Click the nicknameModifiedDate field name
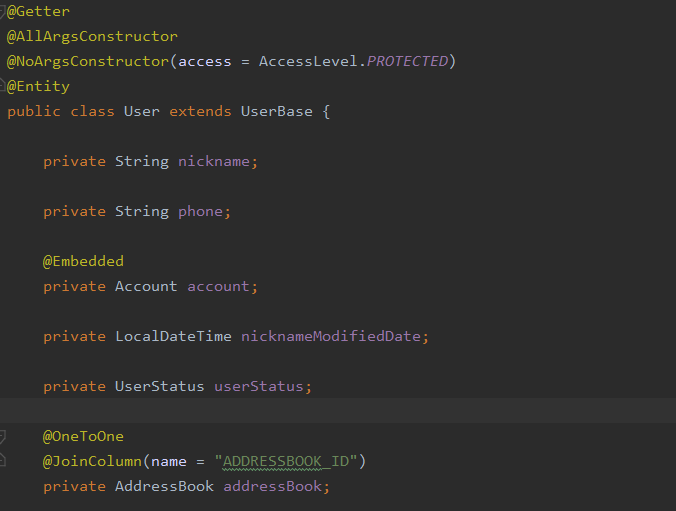This screenshot has width=676, height=511. click(331, 337)
